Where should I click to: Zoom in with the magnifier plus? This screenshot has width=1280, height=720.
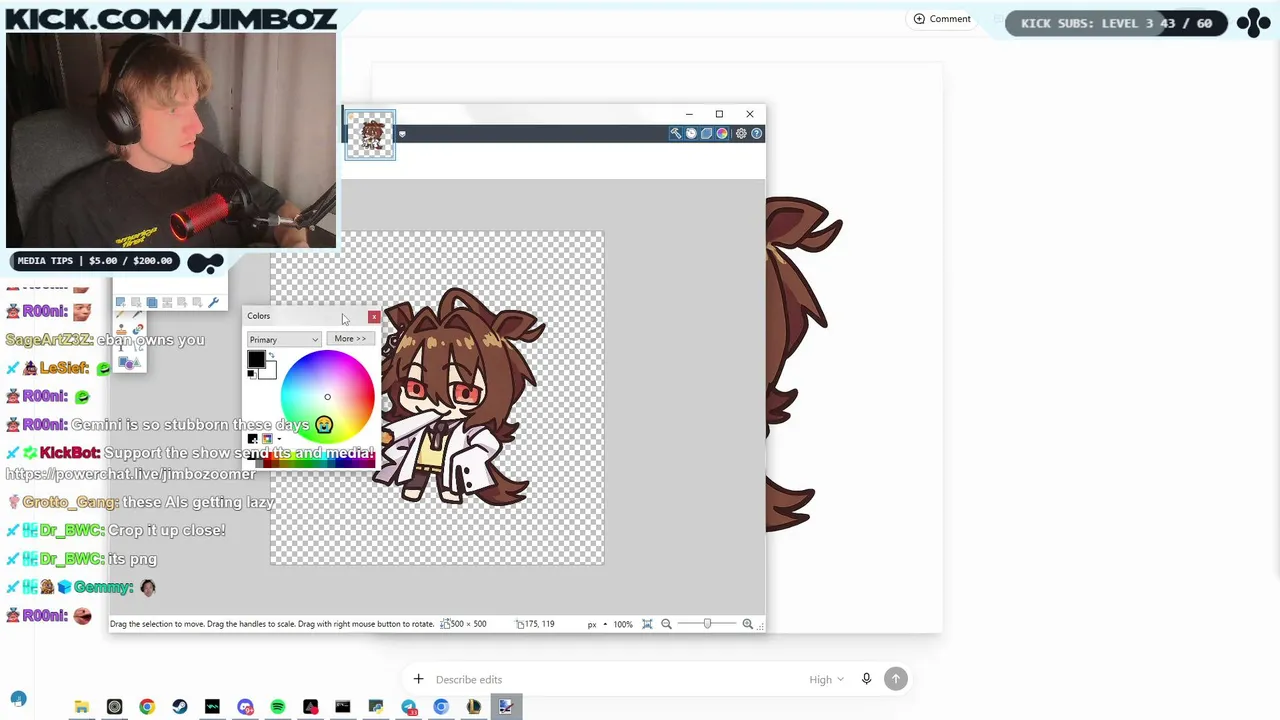(x=747, y=624)
